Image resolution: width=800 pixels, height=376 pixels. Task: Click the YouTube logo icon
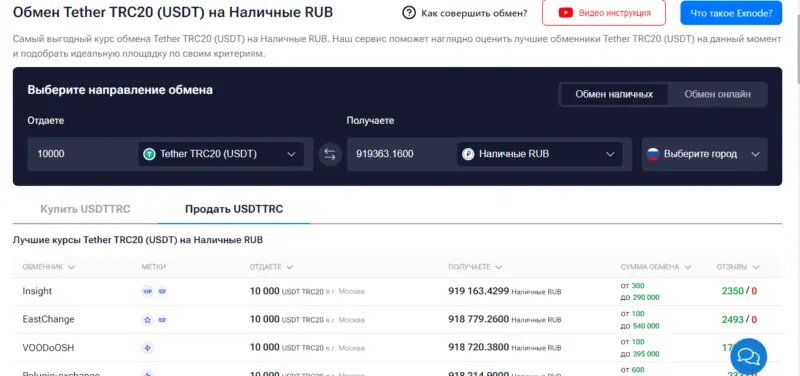click(x=566, y=13)
